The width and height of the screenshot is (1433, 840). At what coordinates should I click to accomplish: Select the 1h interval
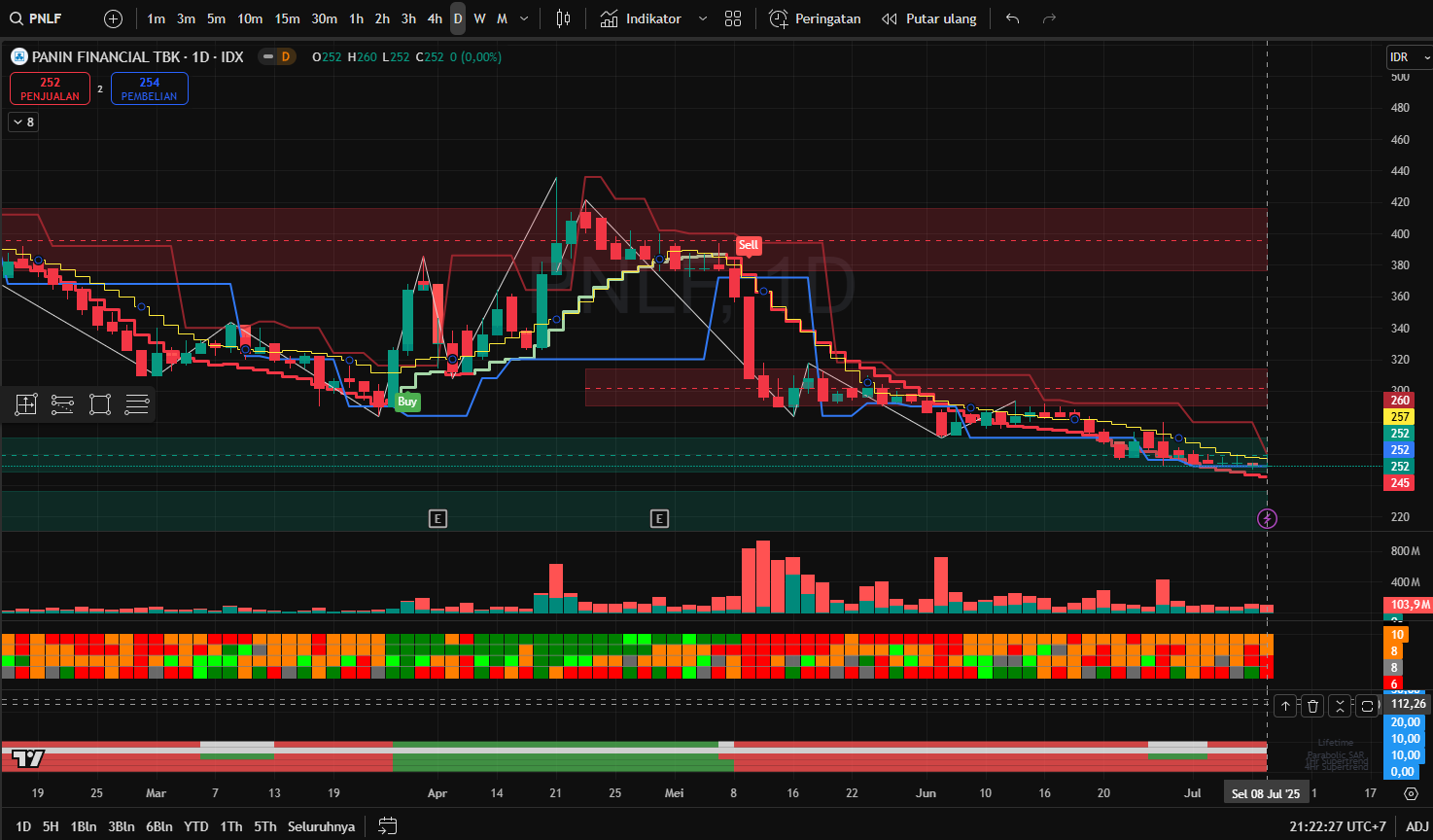click(x=356, y=18)
